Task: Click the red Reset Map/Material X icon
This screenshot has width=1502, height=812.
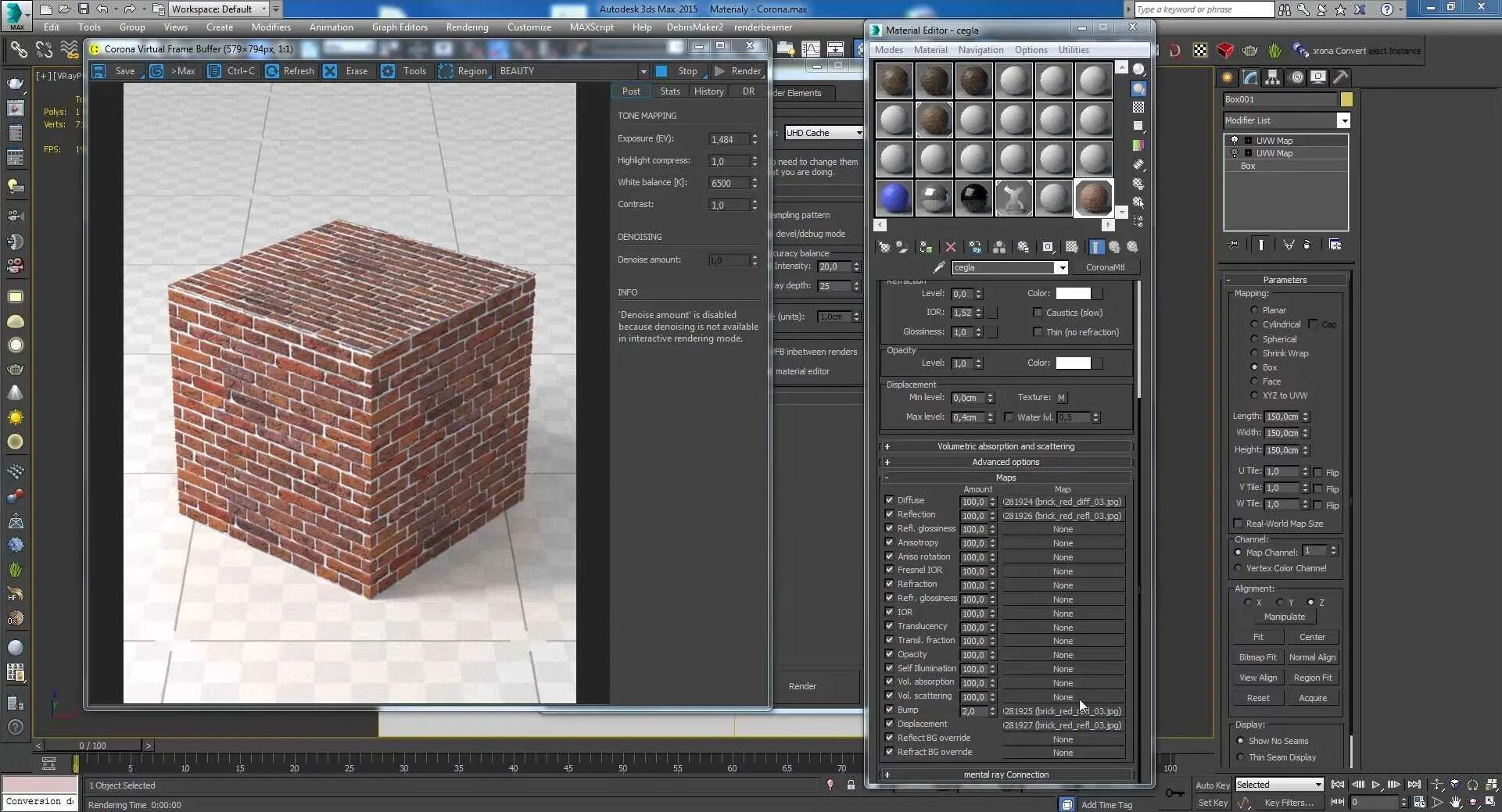Action: [x=951, y=247]
